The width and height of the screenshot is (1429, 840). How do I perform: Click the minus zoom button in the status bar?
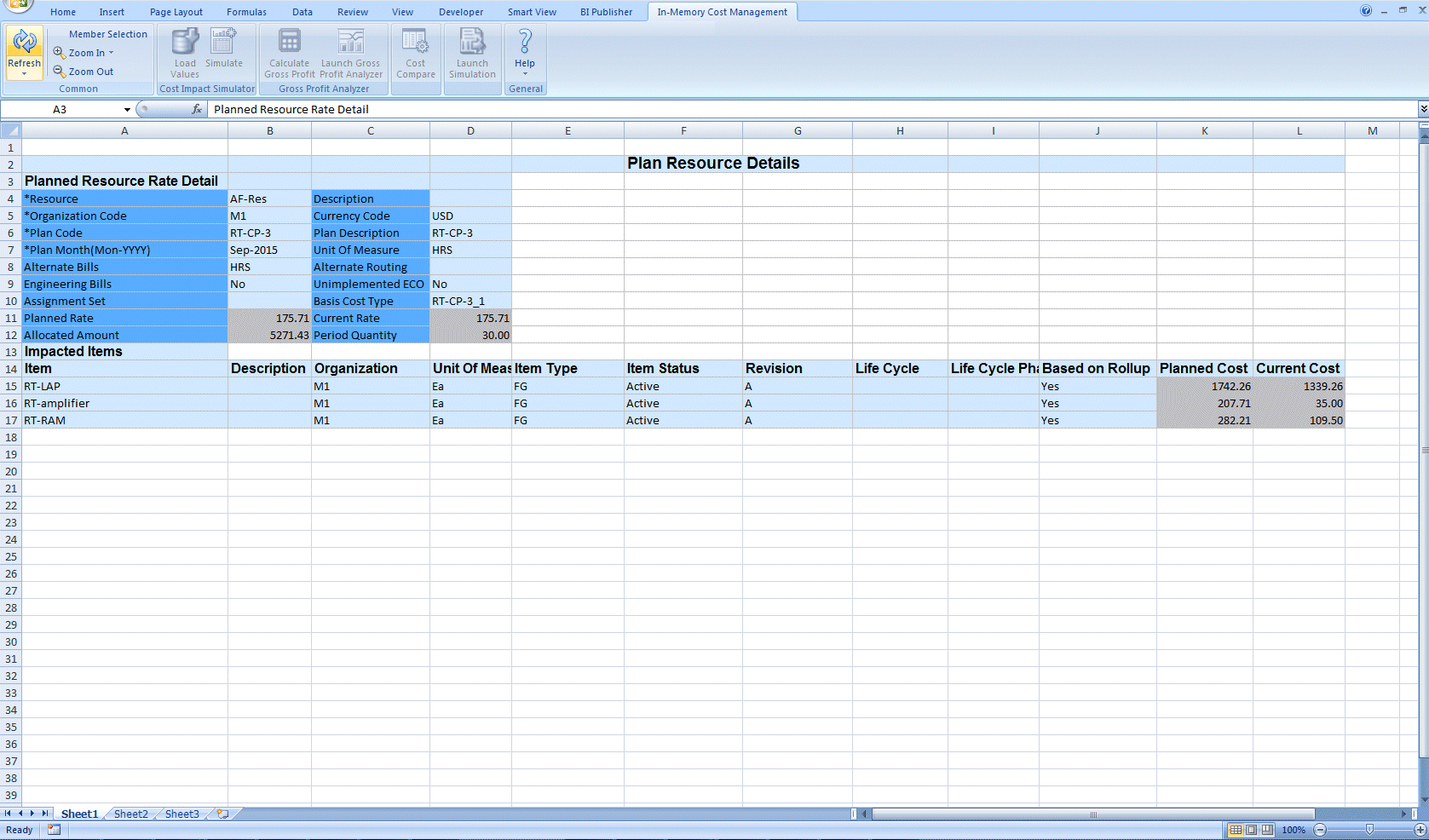point(1320,830)
